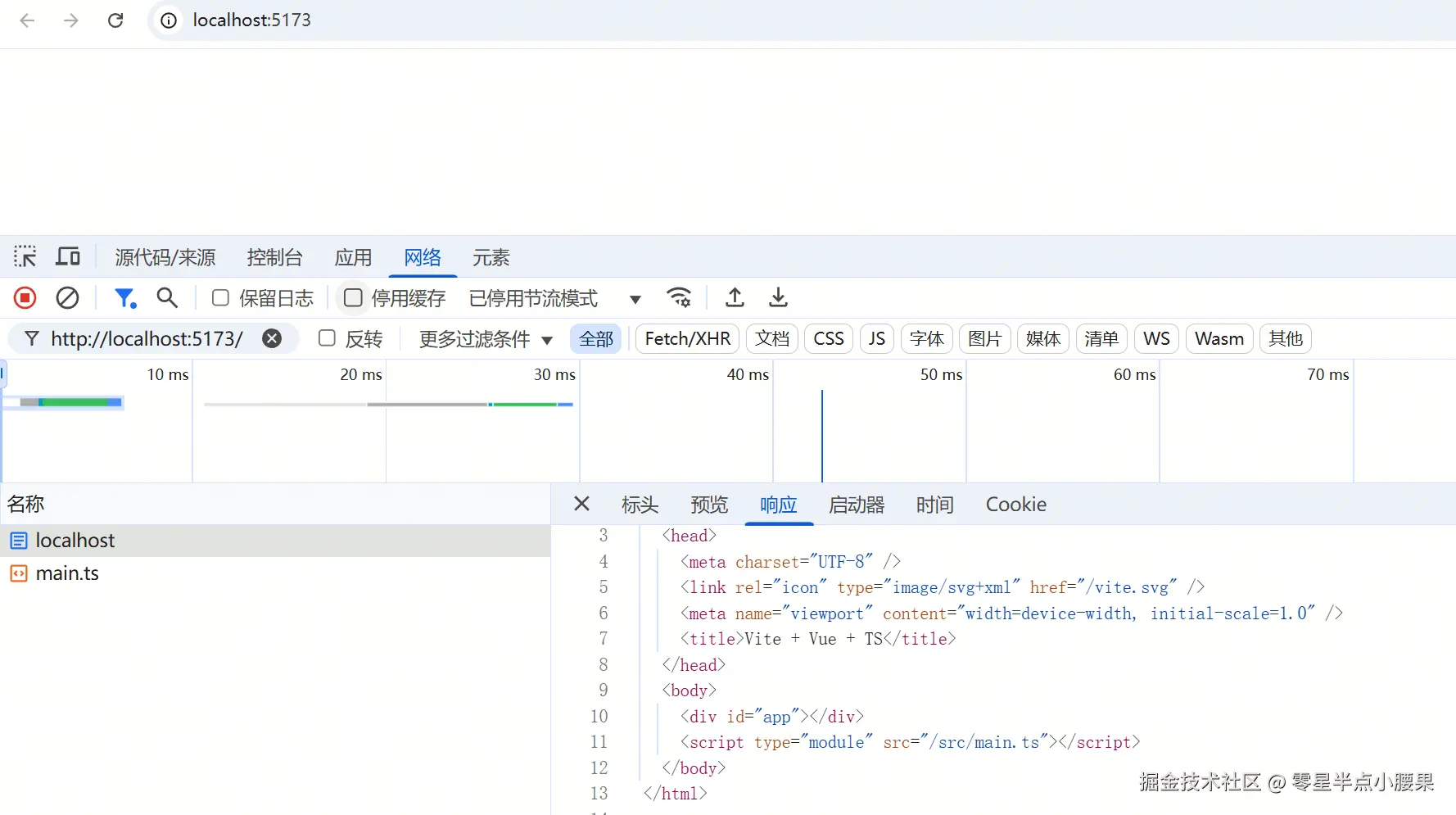Filter requests by Wasm
The image size is (1456, 815).
(1219, 339)
